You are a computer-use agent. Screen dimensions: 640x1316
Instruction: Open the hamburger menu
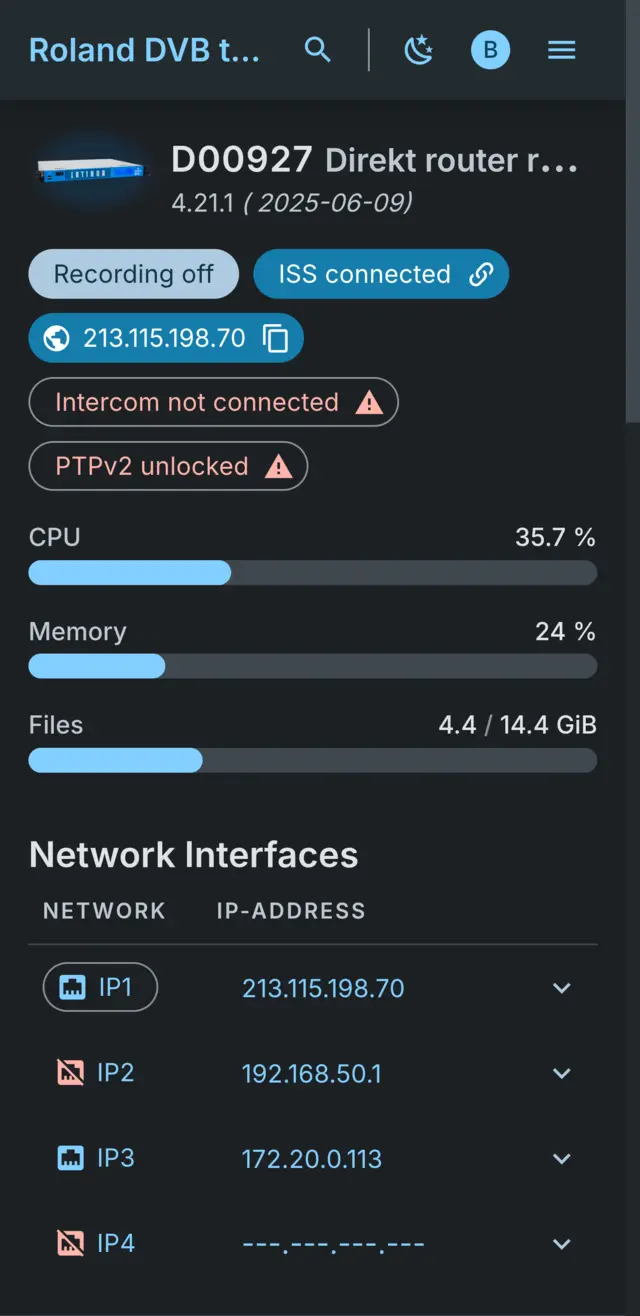[561, 49]
